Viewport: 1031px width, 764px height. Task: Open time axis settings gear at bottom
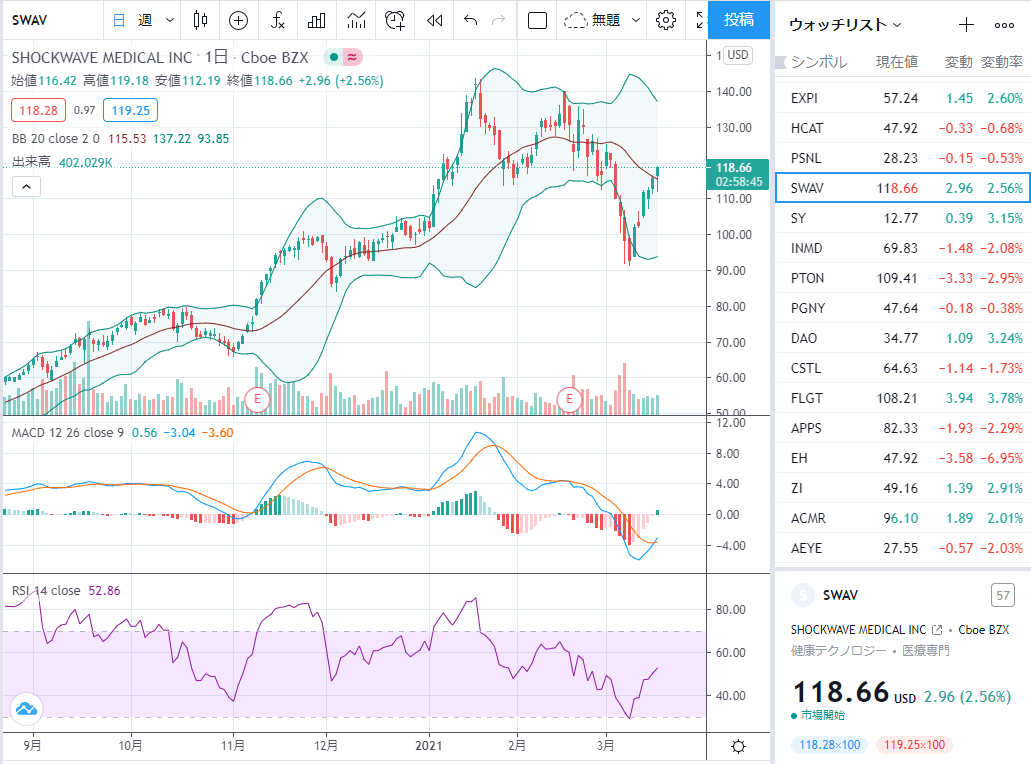click(x=738, y=746)
